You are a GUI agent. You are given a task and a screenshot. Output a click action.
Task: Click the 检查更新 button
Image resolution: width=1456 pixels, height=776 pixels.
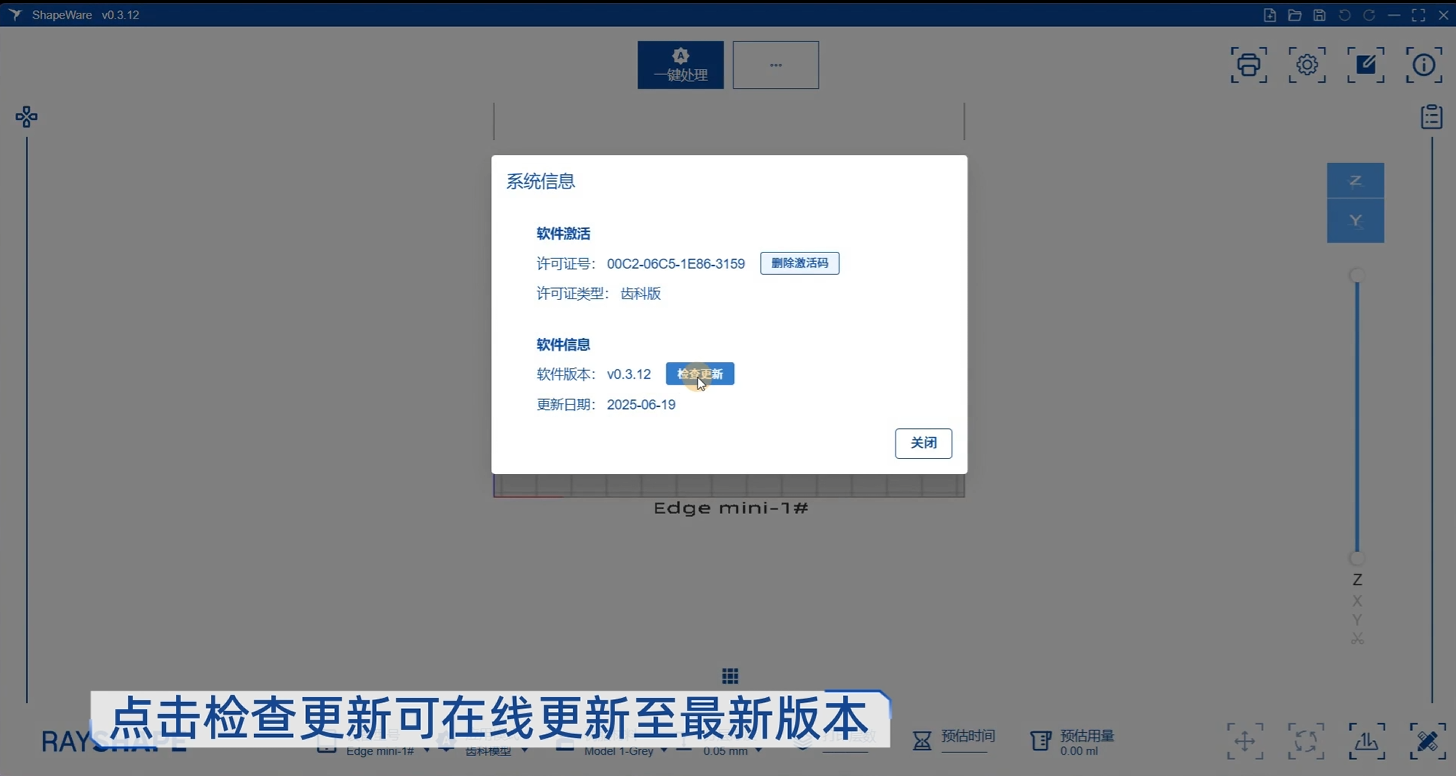[x=700, y=374]
